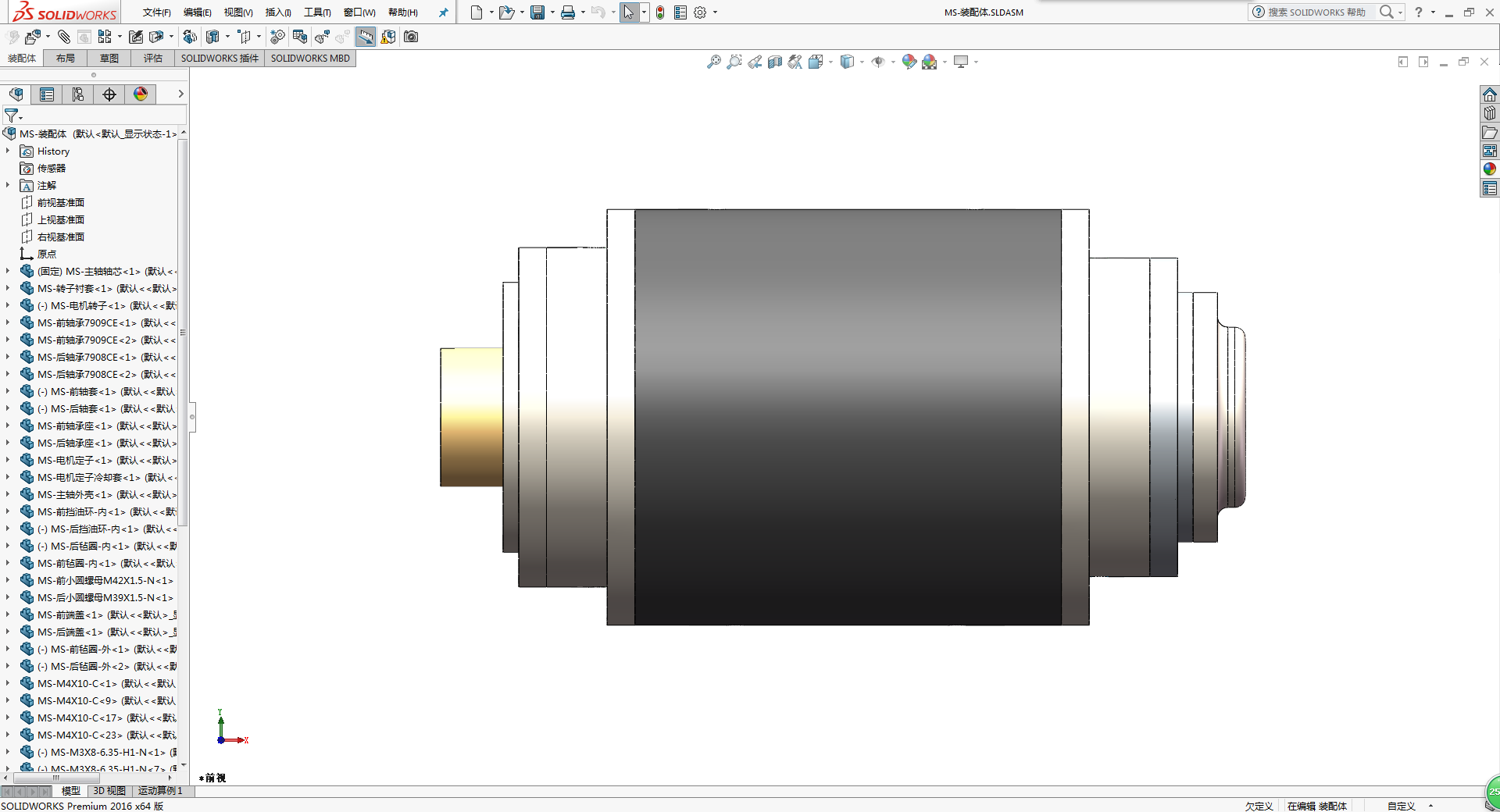Screen dimensions: 1500x812
Task: Toggle the left panel display button
Action: click(1403, 62)
